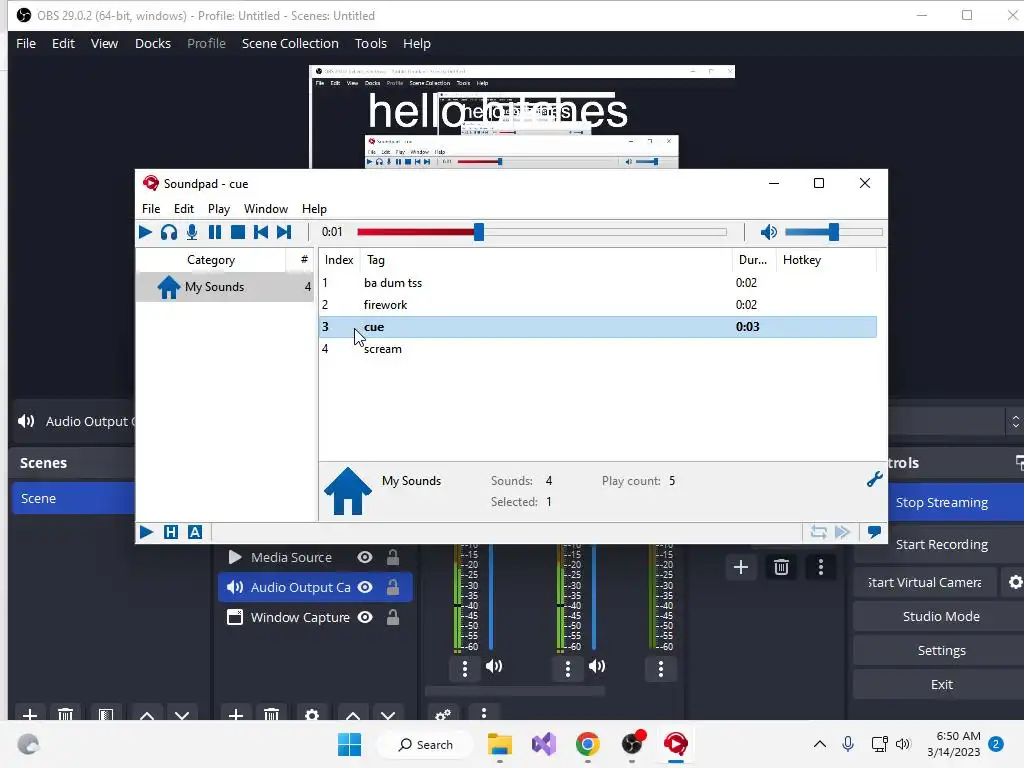Open Chrome from taskbar

click(588, 744)
